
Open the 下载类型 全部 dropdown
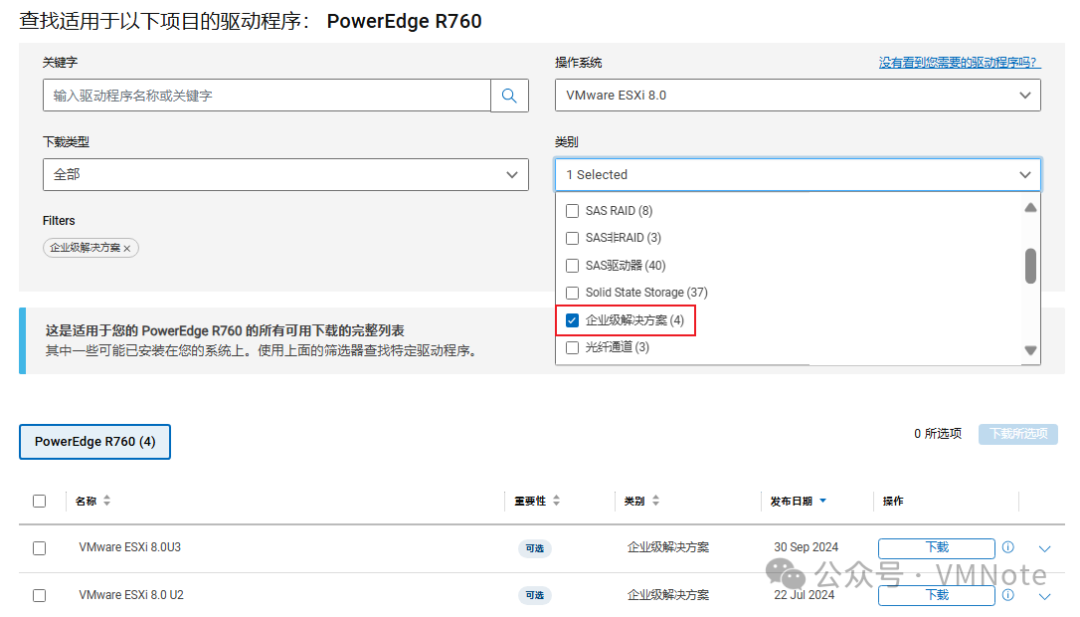[285, 175]
